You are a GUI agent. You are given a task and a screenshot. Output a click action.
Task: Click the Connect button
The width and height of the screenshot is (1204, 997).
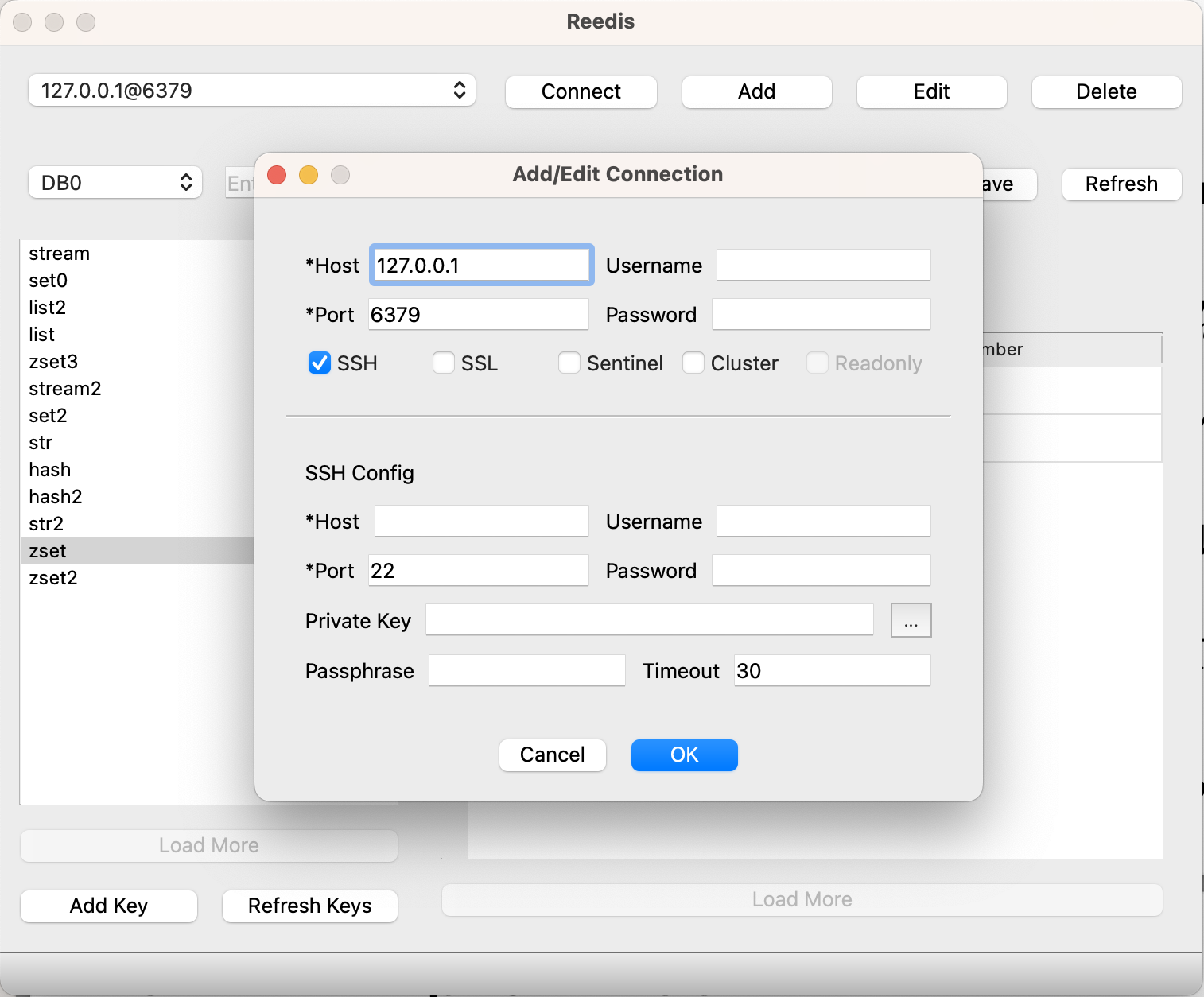[x=581, y=91]
